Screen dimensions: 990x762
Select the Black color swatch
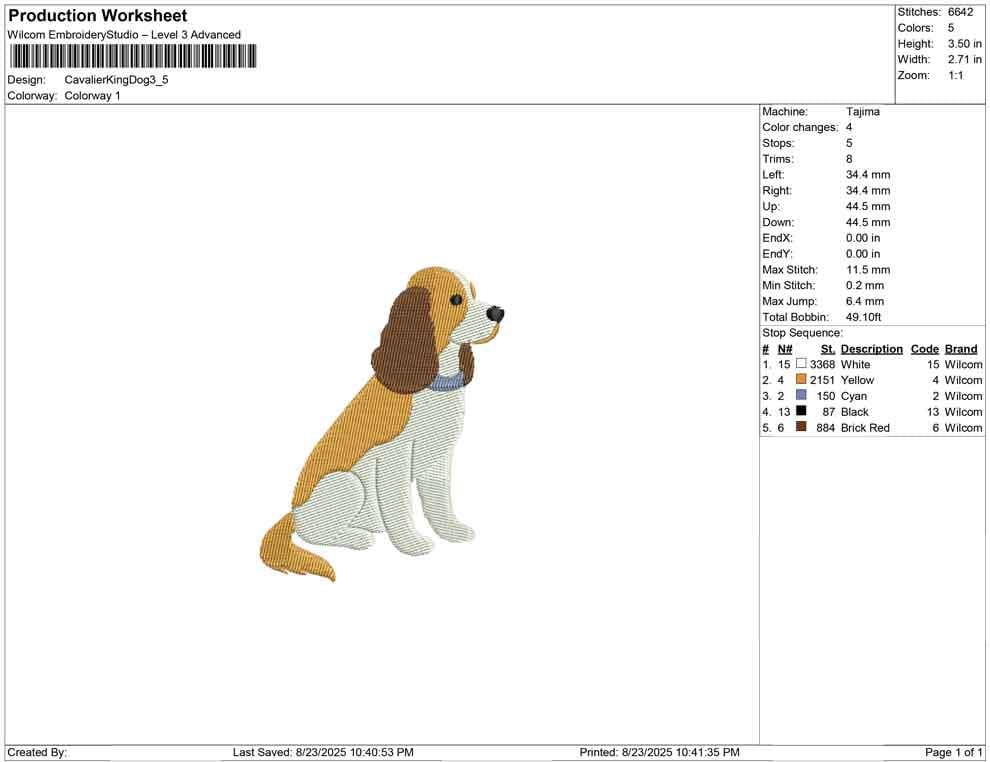pyautogui.click(x=800, y=412)
